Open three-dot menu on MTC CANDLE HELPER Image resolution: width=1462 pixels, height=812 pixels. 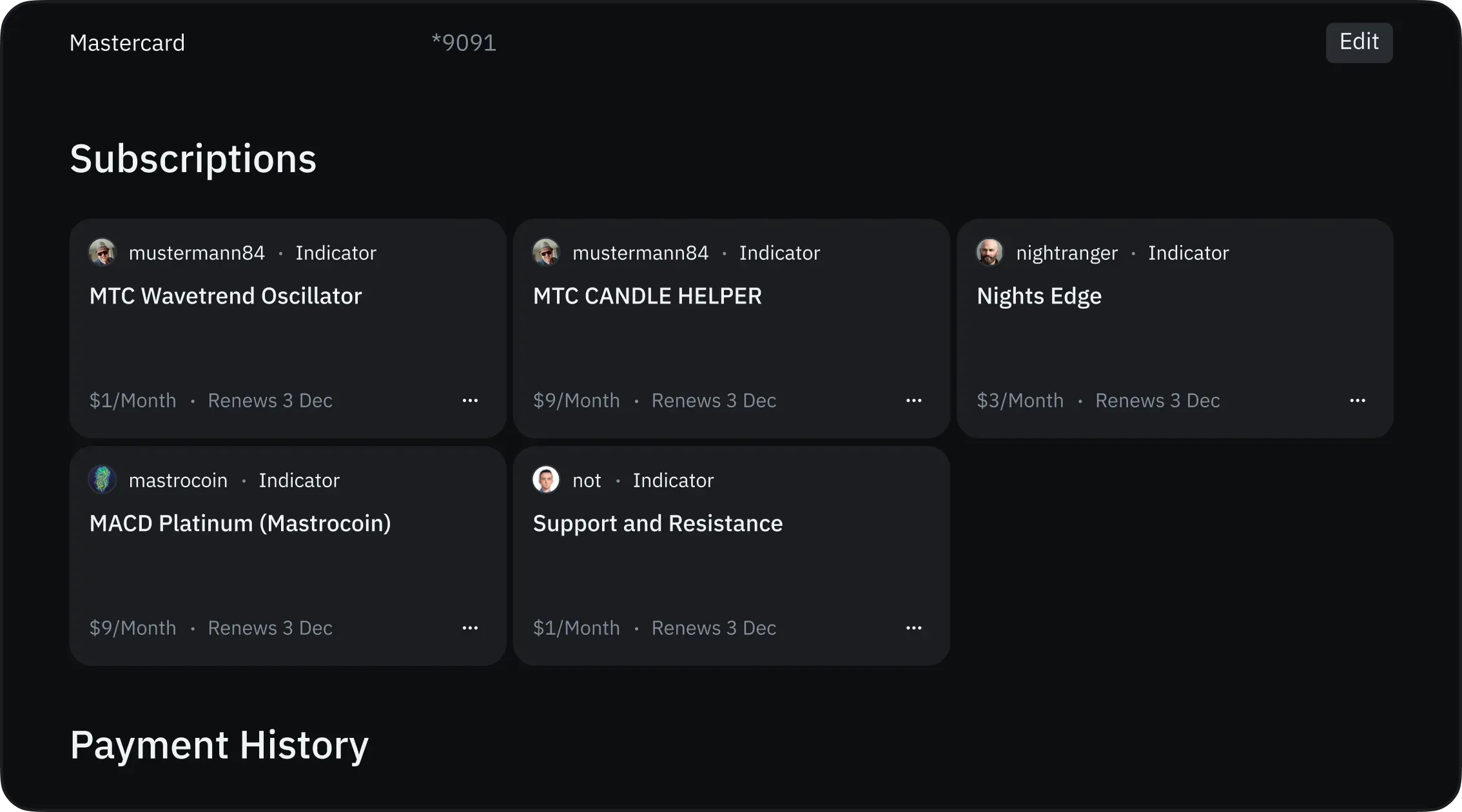[x=913, y=400]
